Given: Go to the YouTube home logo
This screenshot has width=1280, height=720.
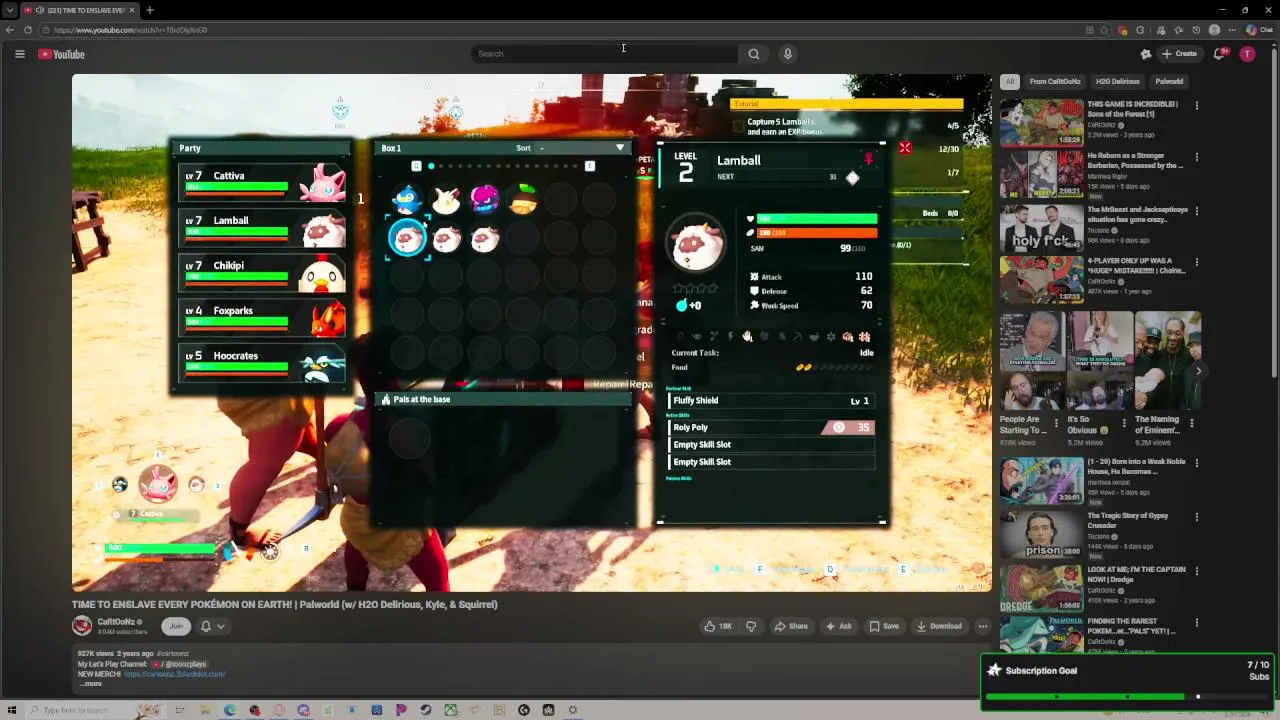Looking at the screenshot, I should coord(62,54).
